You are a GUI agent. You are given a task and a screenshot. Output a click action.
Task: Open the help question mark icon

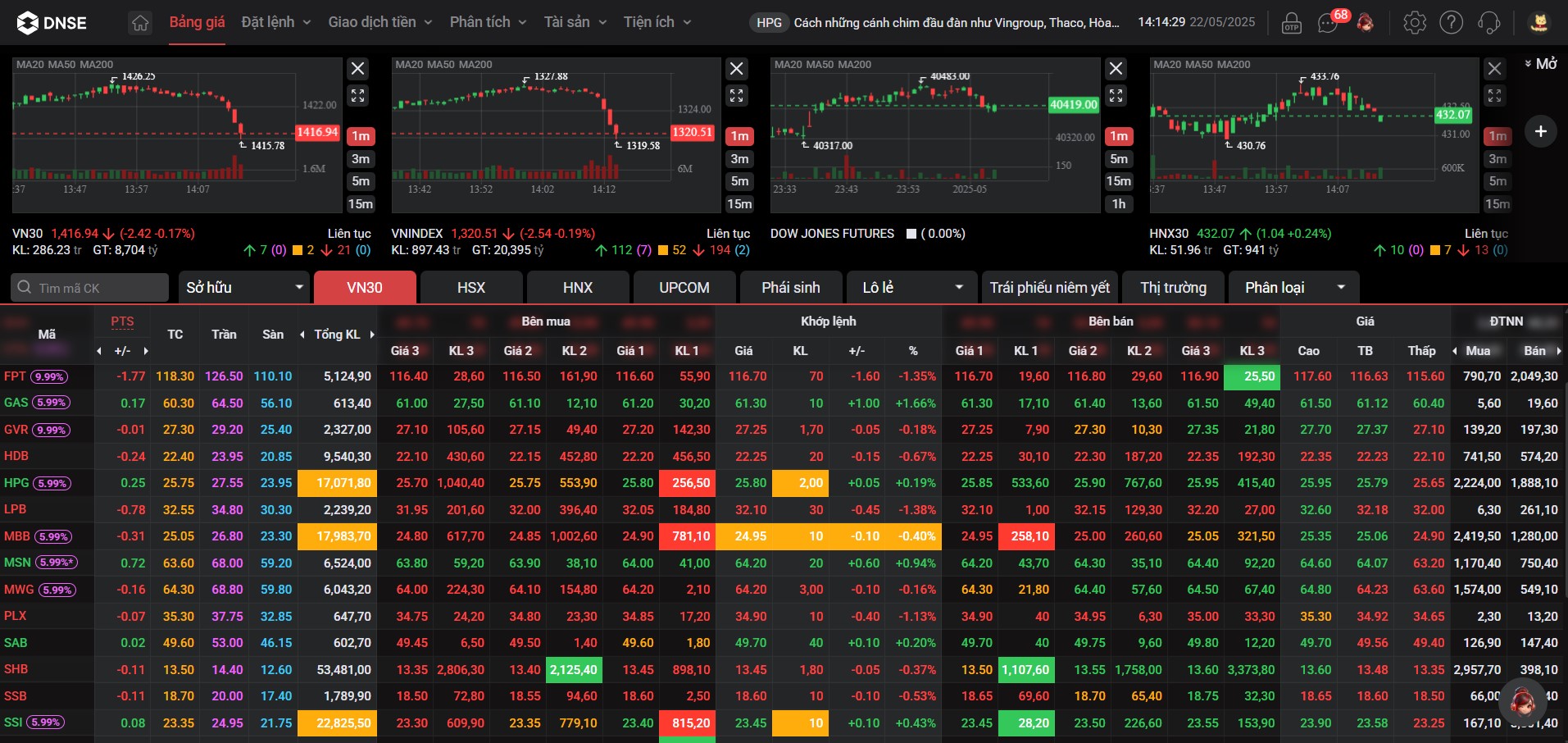tap(1452, 23)
